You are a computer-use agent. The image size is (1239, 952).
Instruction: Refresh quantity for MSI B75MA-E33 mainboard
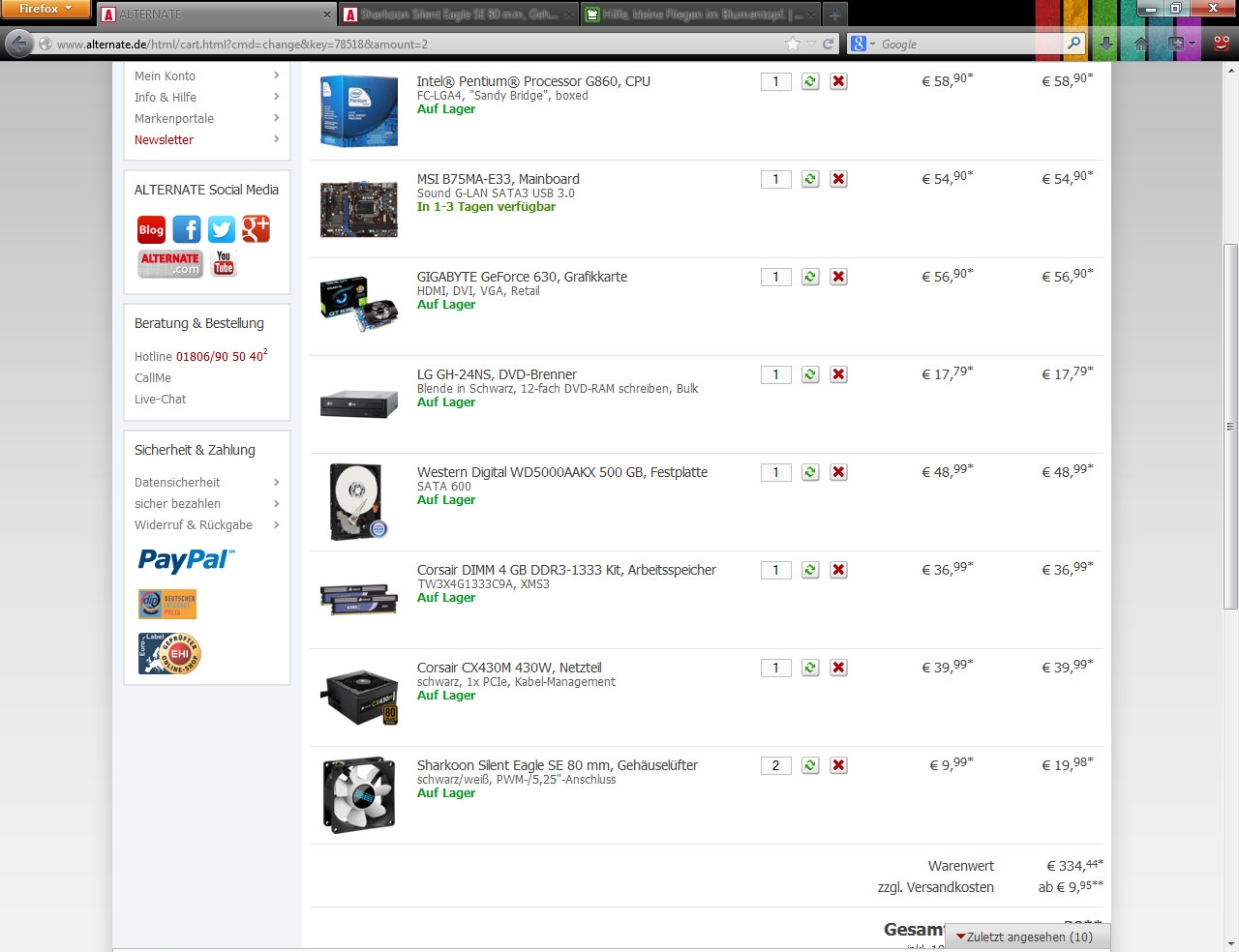[810, 179]
